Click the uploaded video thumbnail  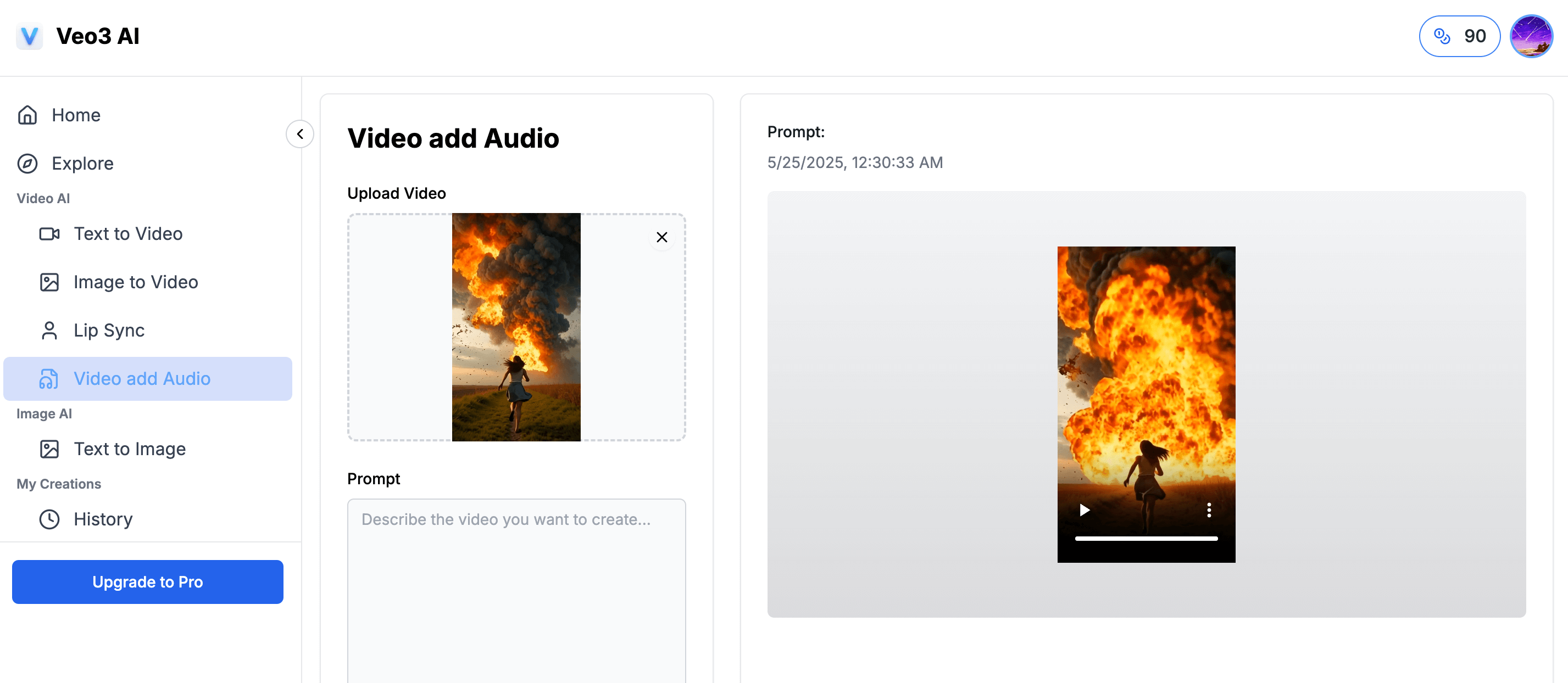point(516,327)
